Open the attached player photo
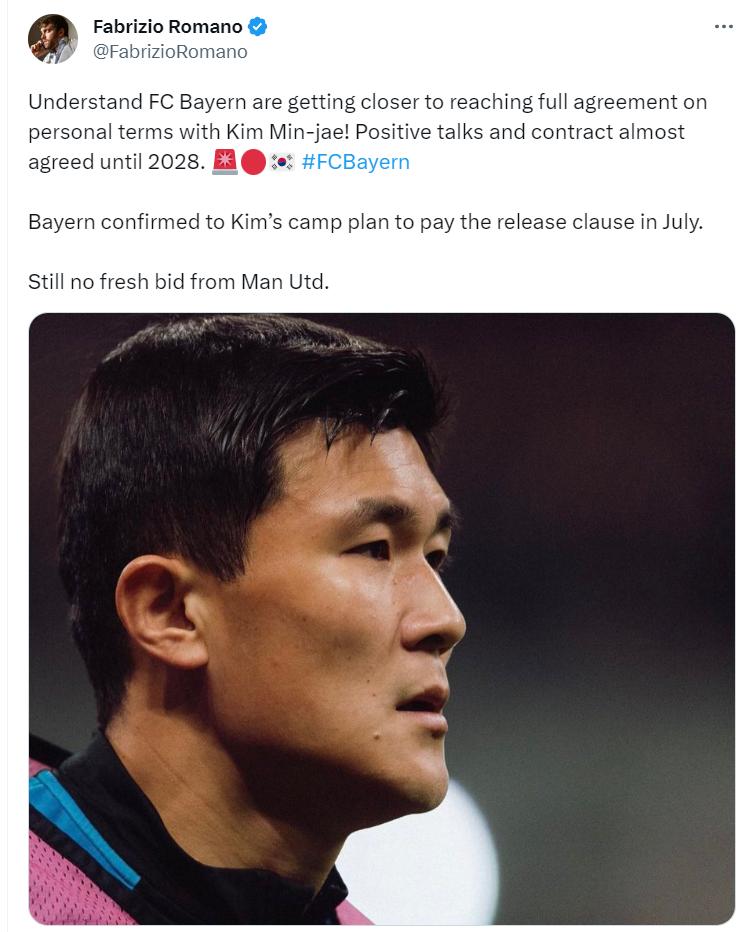The width and height of the screenshot is (742, 932). click(x=382, y=619)
